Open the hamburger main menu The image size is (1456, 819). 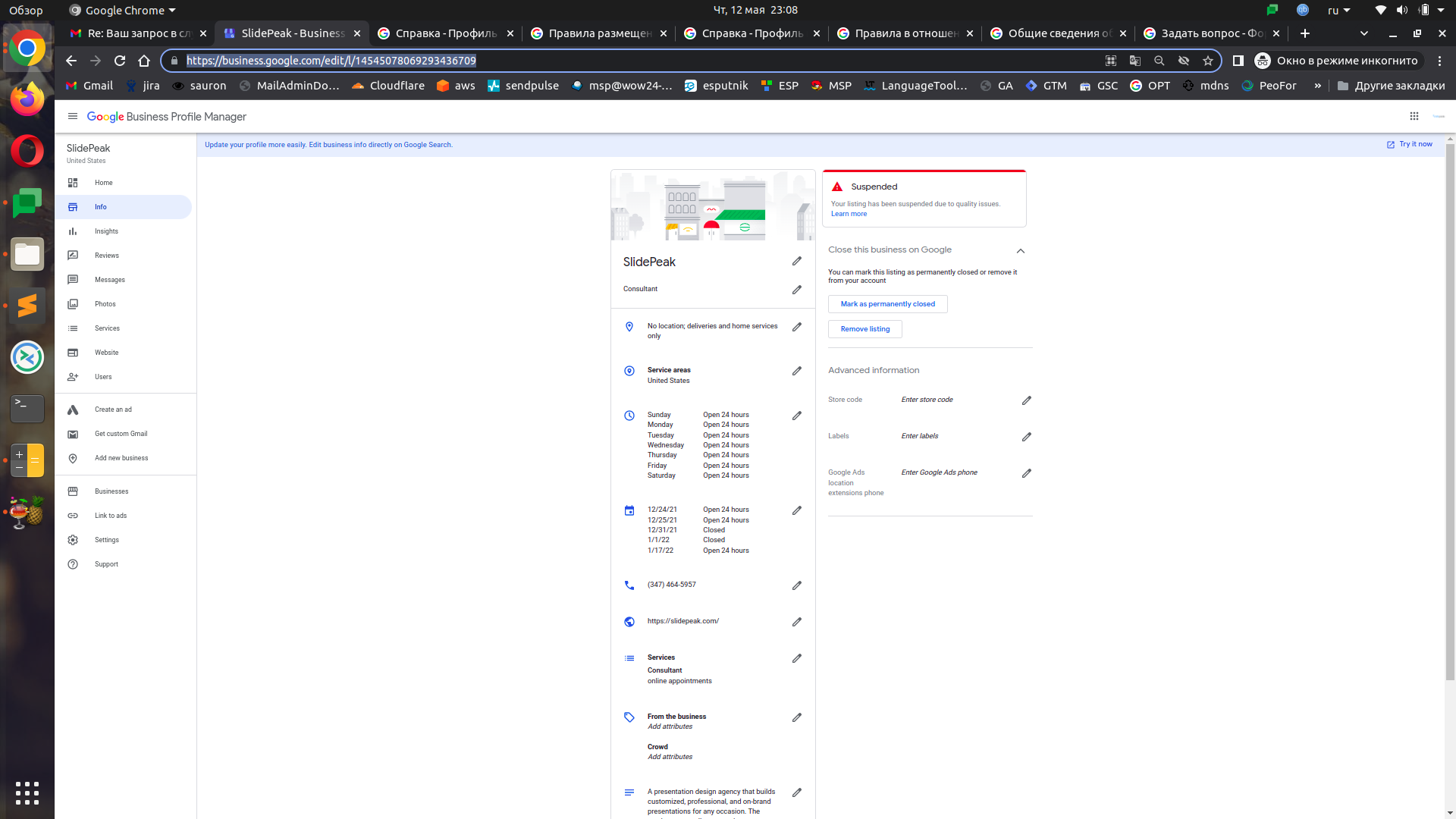click(x=73, y=116)
